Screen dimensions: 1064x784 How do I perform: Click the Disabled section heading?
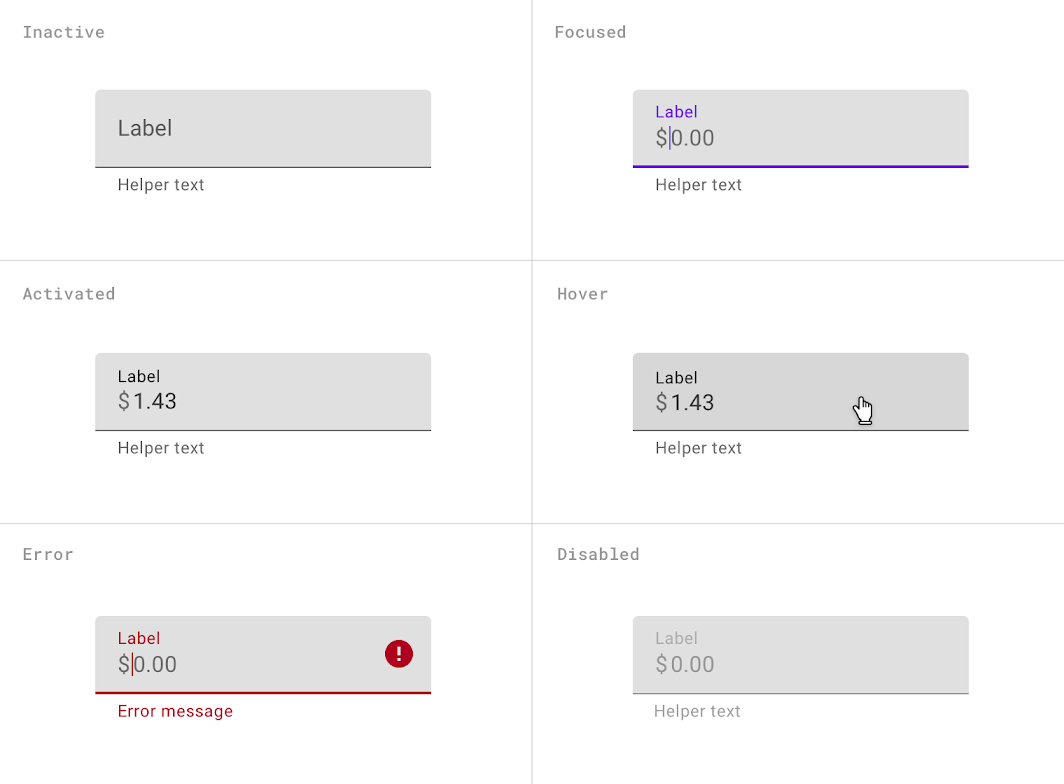(598, 554)
